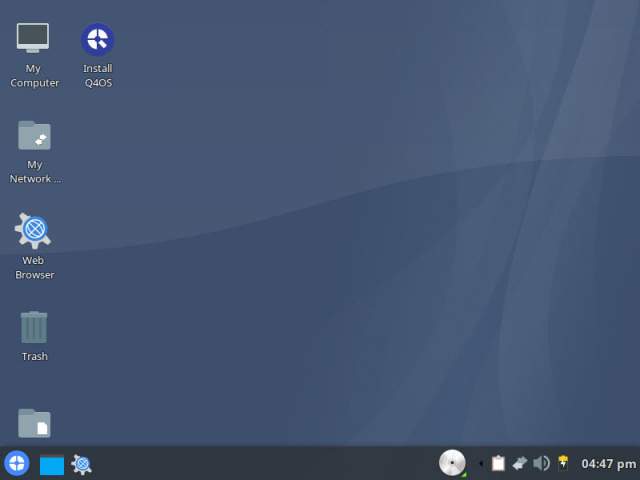
Task: Expand the hidden system tray icons arrow
Action: click(481, 464)
